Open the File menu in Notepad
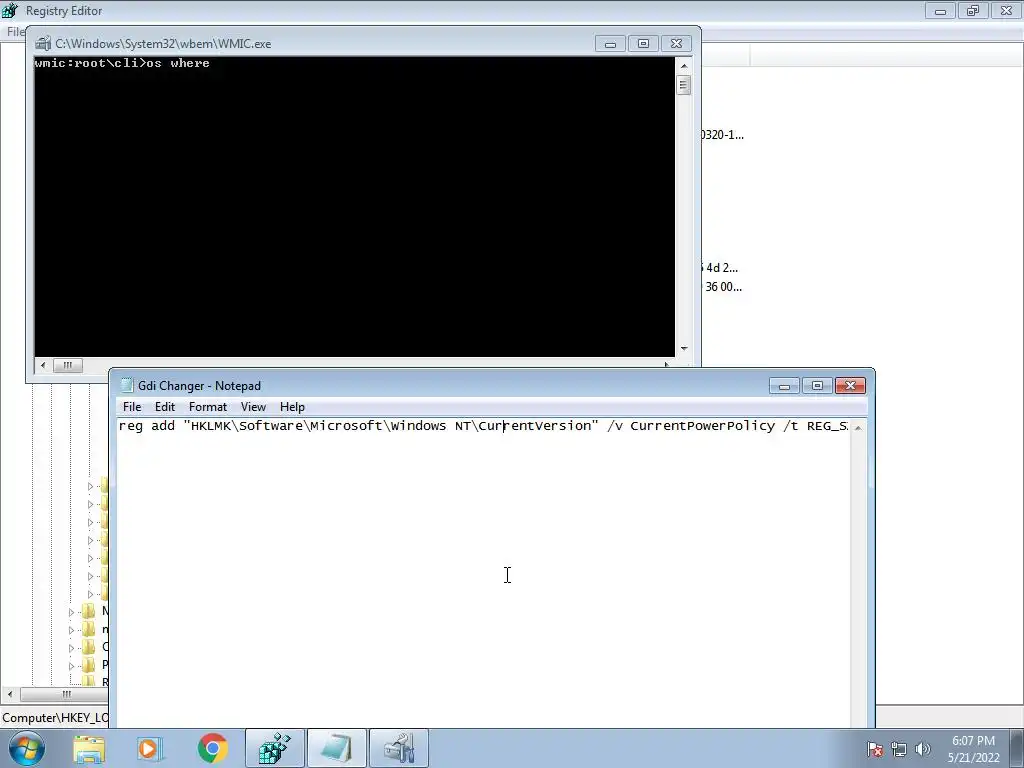The height and width of the screenshot is (768, 1024). [x=132, y=407]
